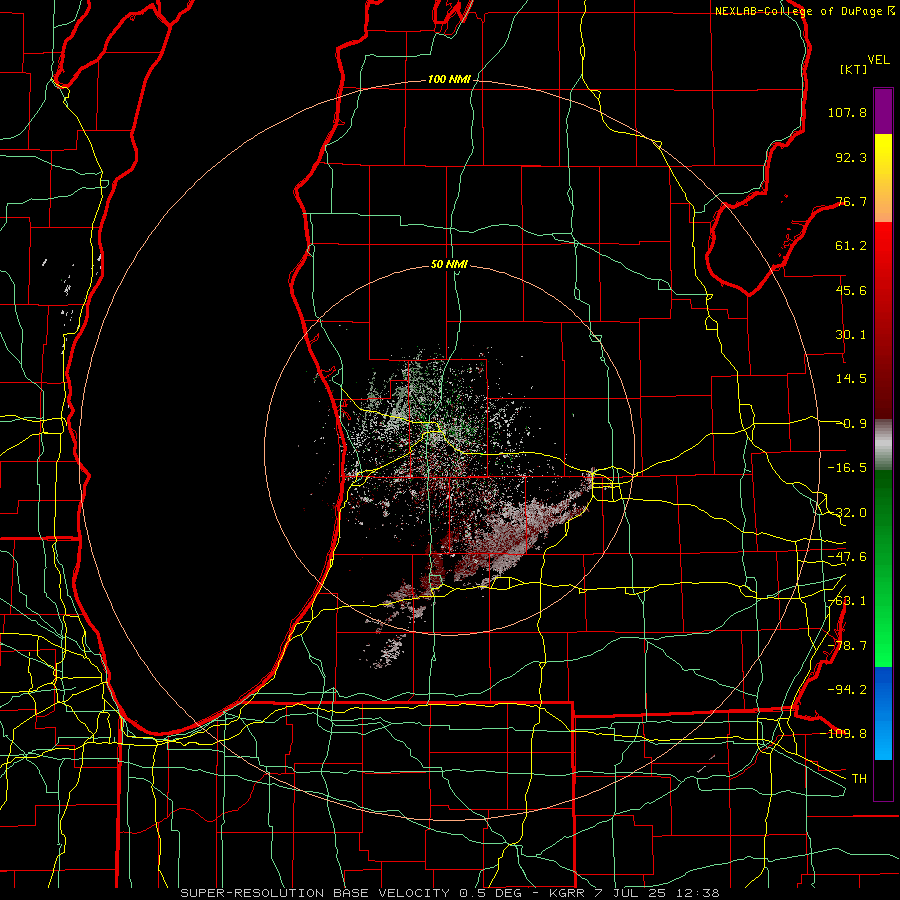Viewport: 900px width, 900px height.
Task: Select the -16.5 velocity scale value
Action: click(x=847, y=468)
